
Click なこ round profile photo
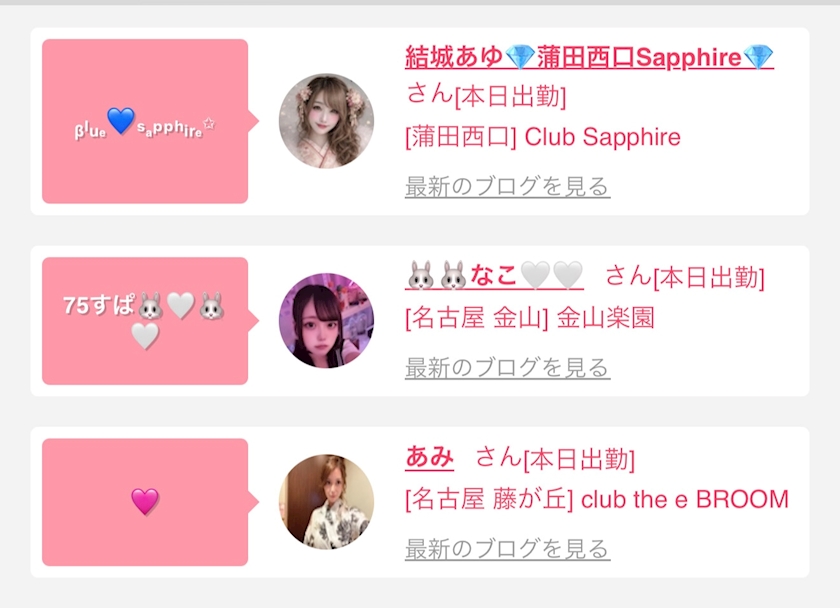[326, 321]
